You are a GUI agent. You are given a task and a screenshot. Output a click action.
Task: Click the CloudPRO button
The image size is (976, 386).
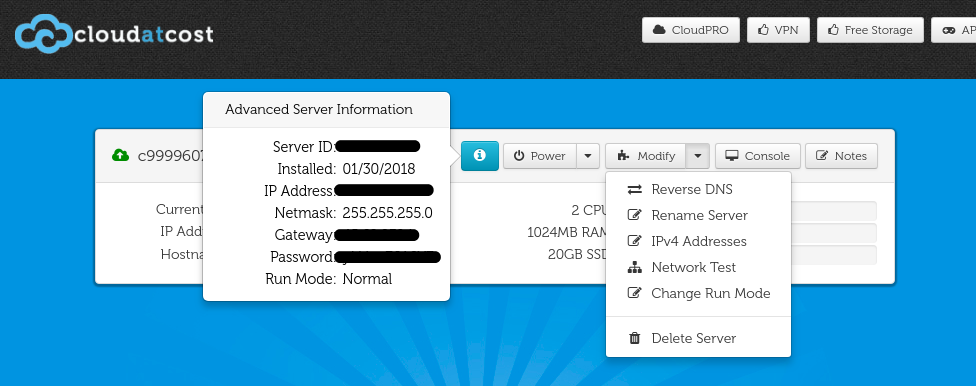690,30
